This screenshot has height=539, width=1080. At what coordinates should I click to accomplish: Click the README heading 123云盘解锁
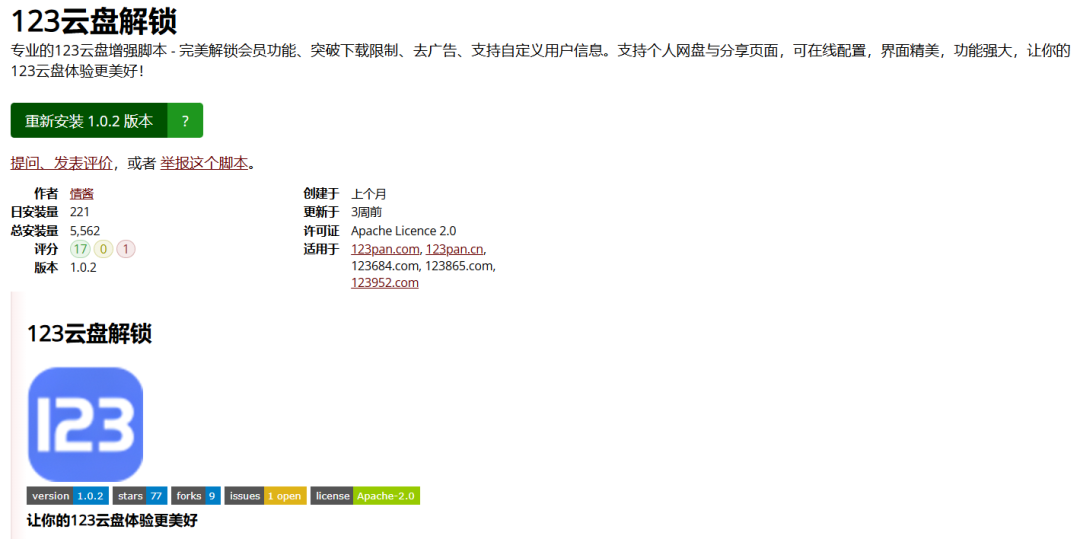[90, 334]
